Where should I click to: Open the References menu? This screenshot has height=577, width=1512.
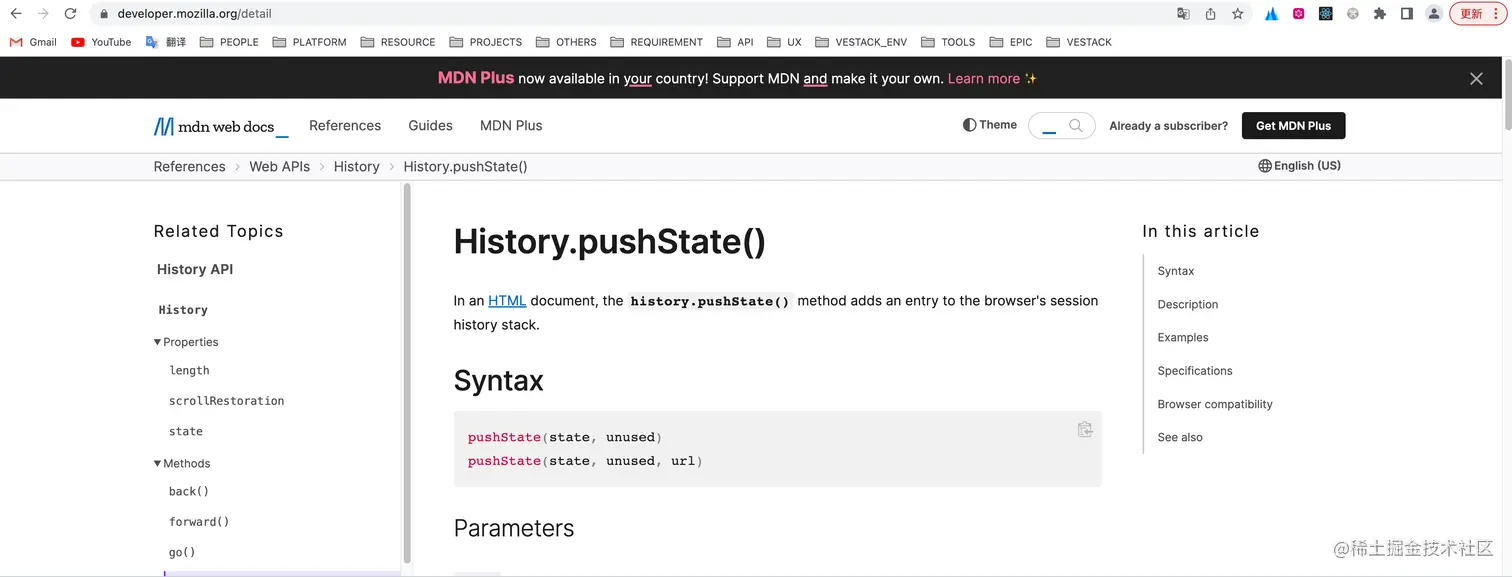coord(345,125)
